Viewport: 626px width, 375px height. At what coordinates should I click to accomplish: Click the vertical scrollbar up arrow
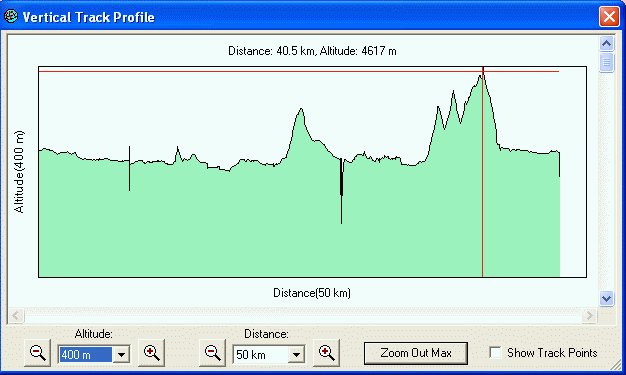pyautogui.click(x=606, y=43)
